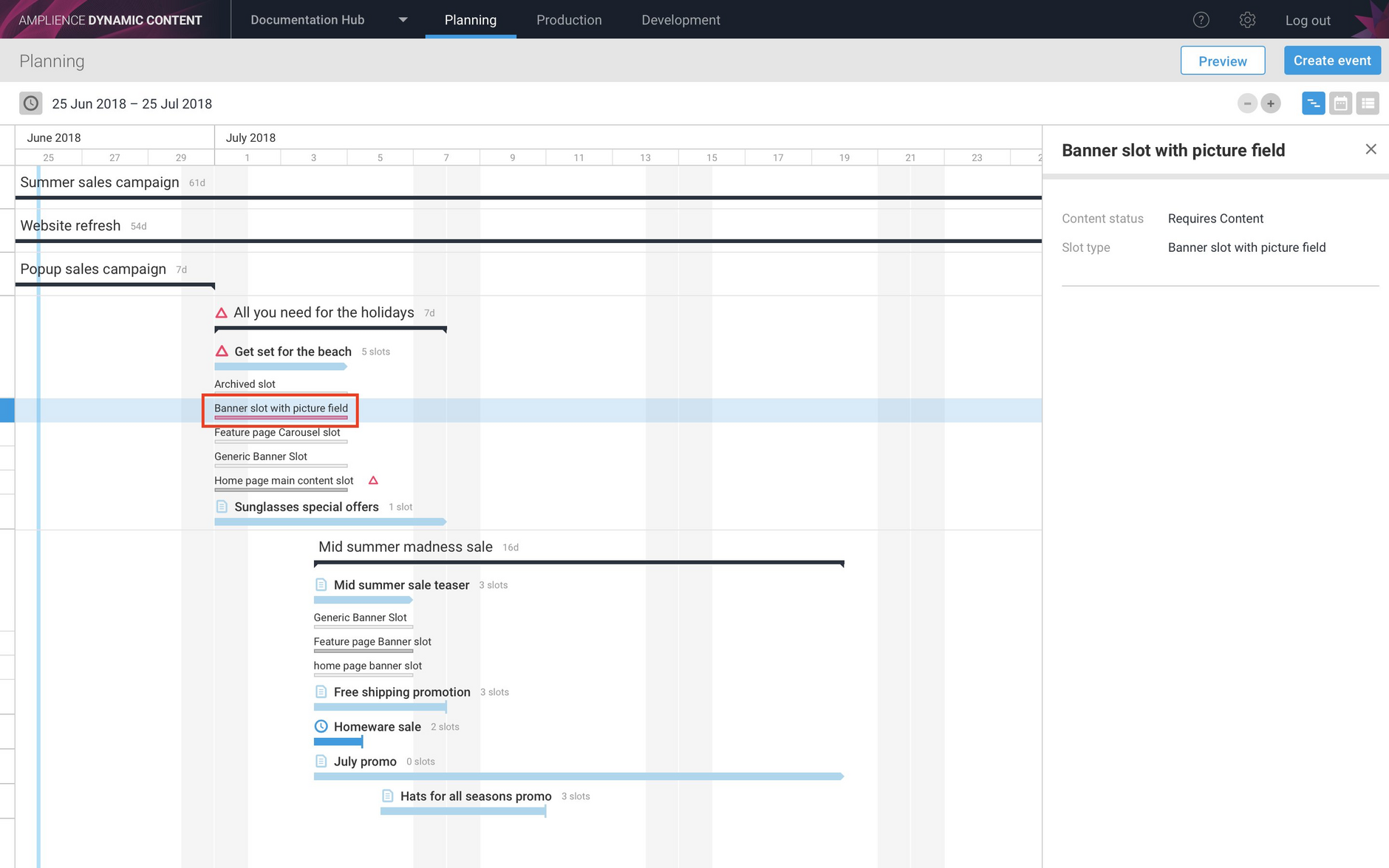
Task: Click document icon beside July promo
Action: click(x=321, y=761)
